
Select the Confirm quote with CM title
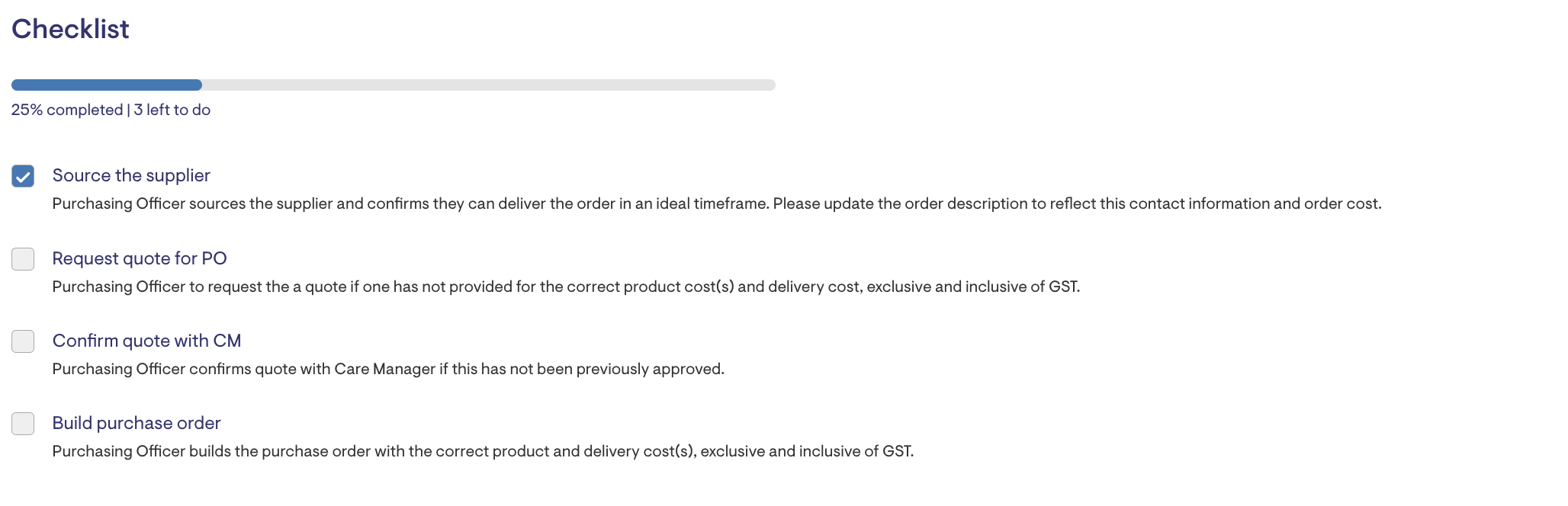146,341
